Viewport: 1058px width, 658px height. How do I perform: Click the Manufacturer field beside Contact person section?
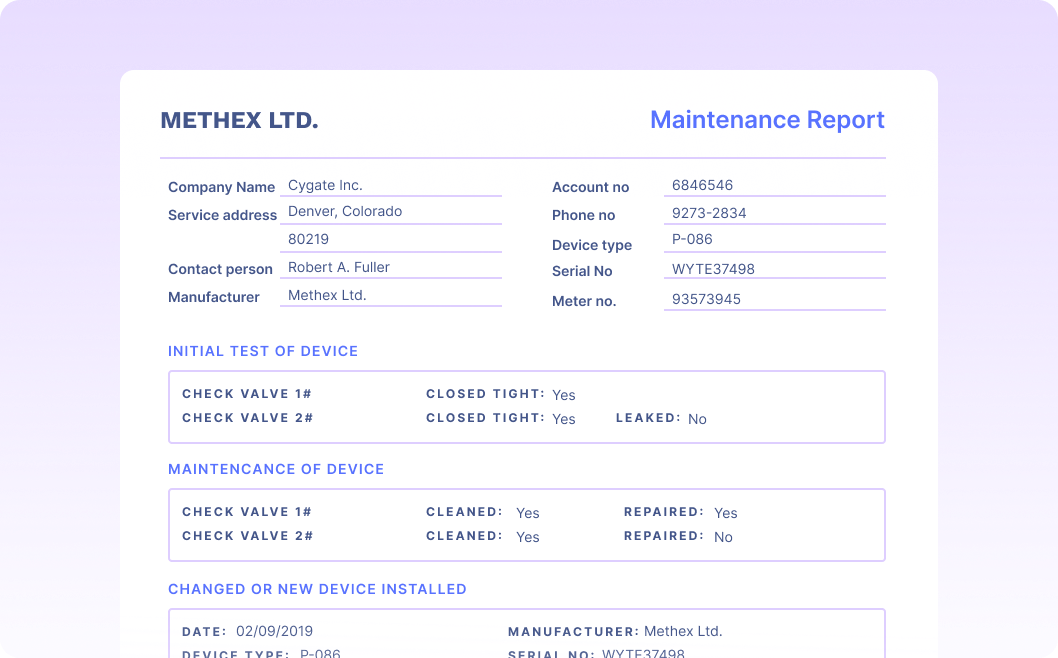click(x=390, y=295)
